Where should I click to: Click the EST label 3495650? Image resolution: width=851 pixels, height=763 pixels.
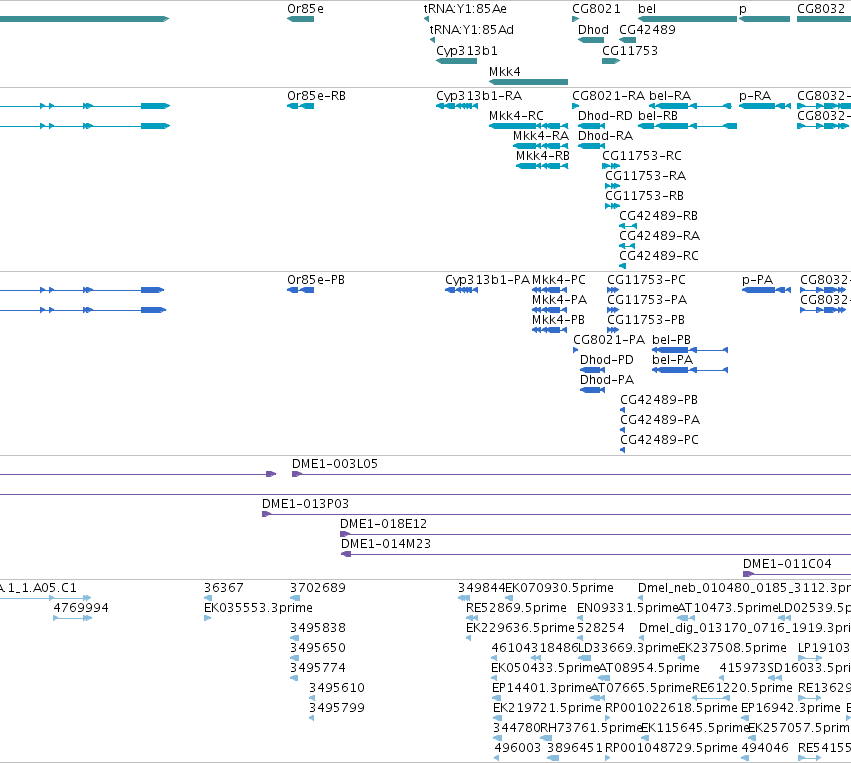317,648
